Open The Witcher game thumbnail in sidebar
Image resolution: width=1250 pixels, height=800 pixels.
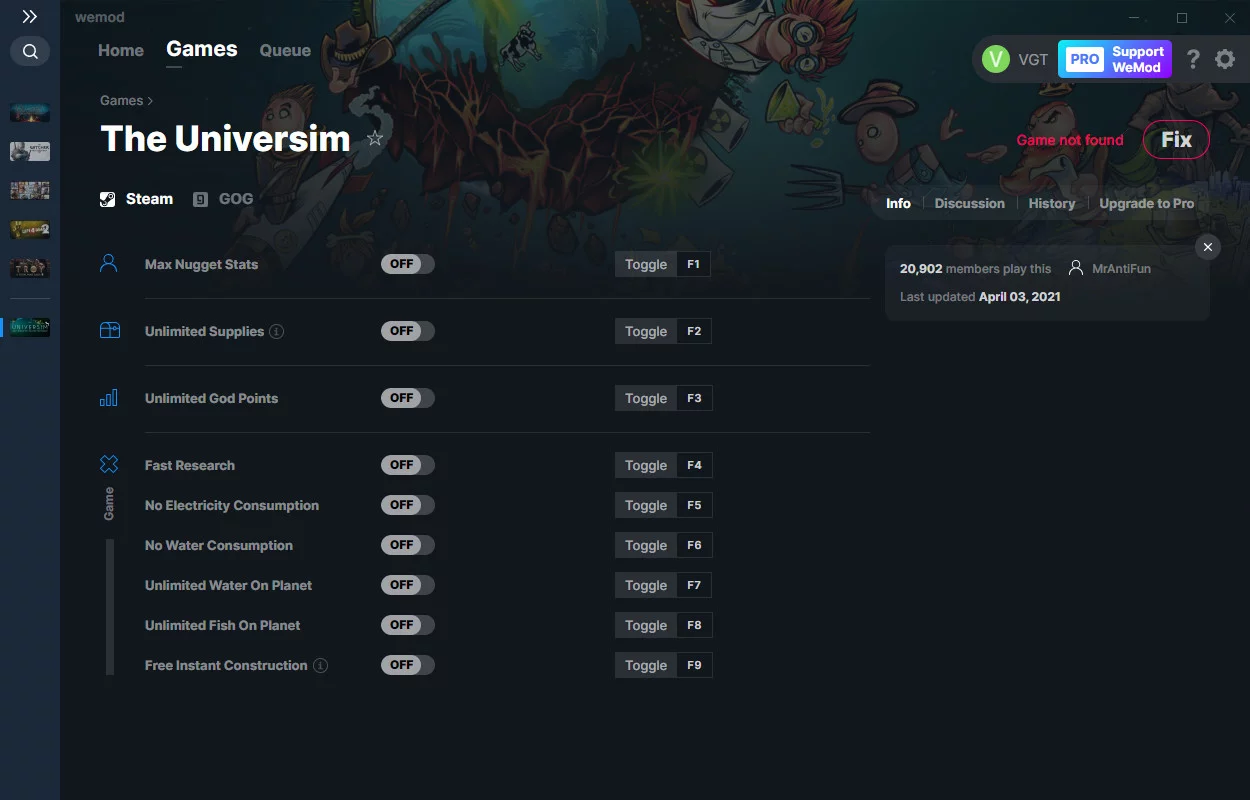(30, 151)
